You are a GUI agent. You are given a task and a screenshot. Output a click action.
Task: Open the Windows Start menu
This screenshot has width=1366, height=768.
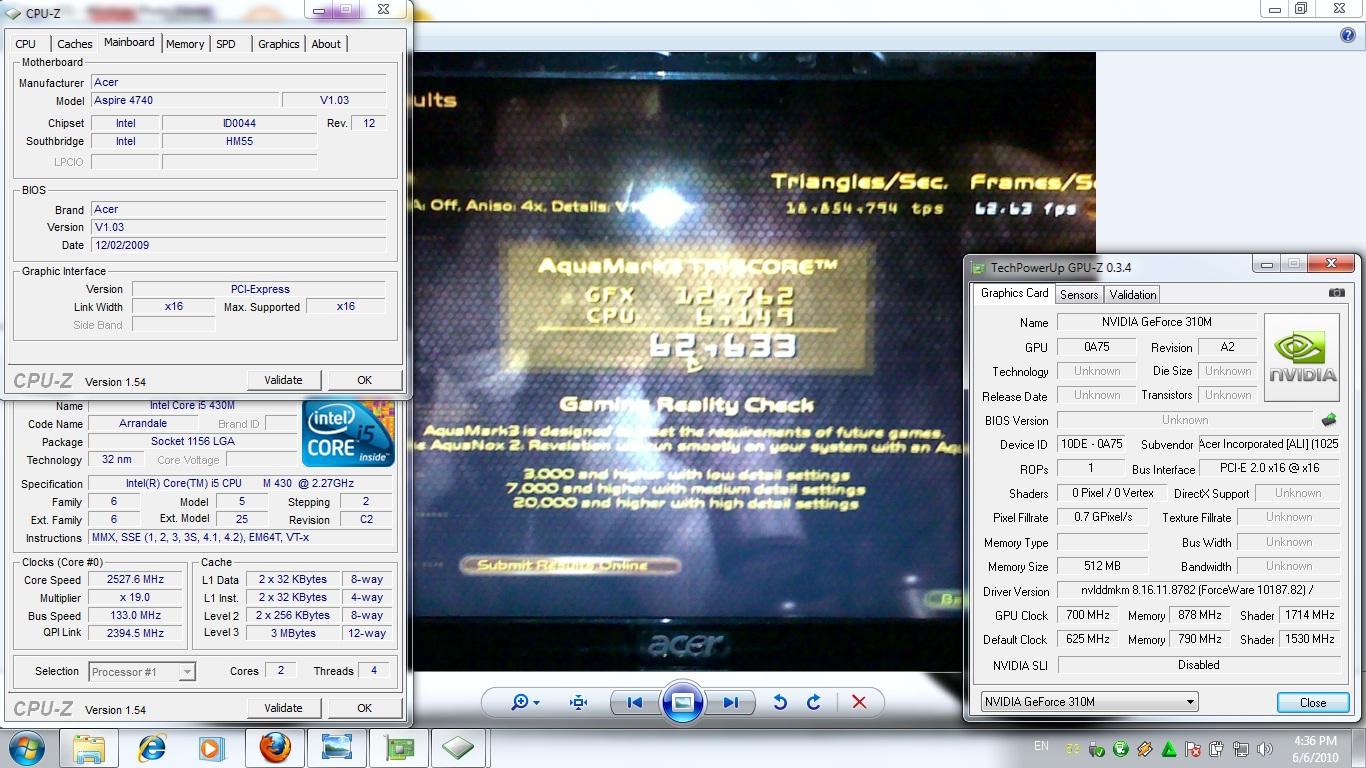[27, 747]
